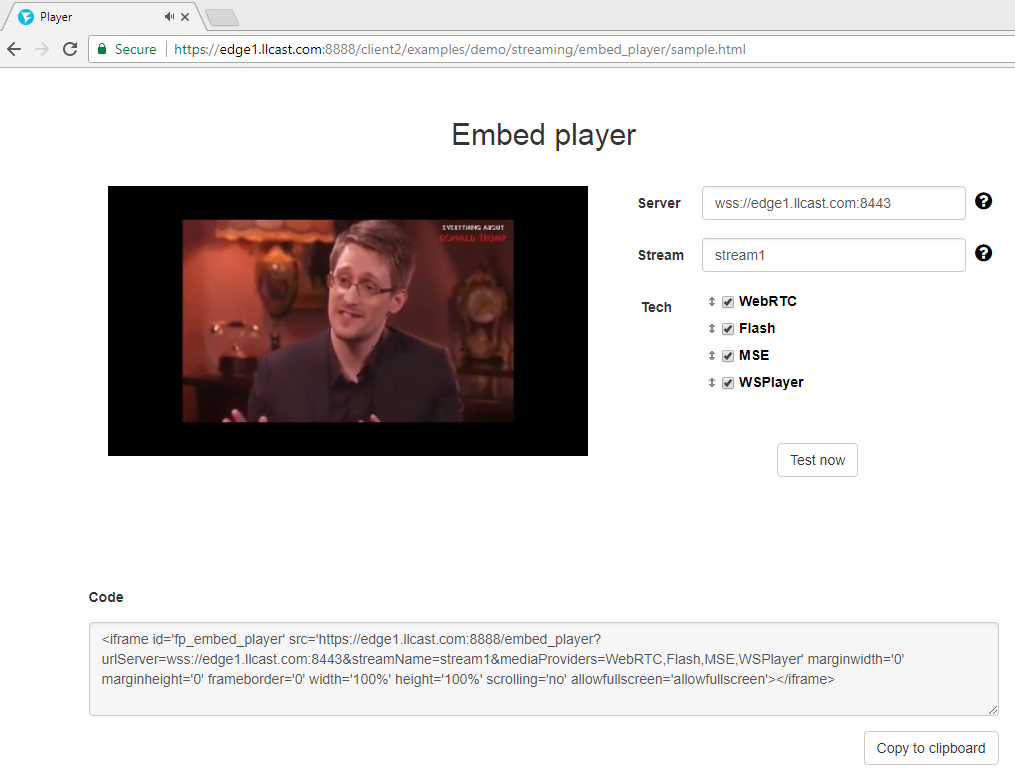The height and width of the screenshot is (769, 1015).
Task: Close the Player browser tab
Action: (x=185, y=17)
